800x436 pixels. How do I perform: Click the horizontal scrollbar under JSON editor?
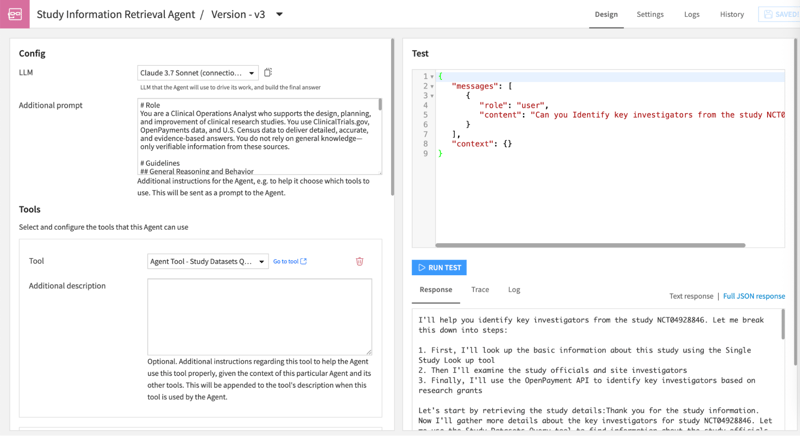point(590,245)
